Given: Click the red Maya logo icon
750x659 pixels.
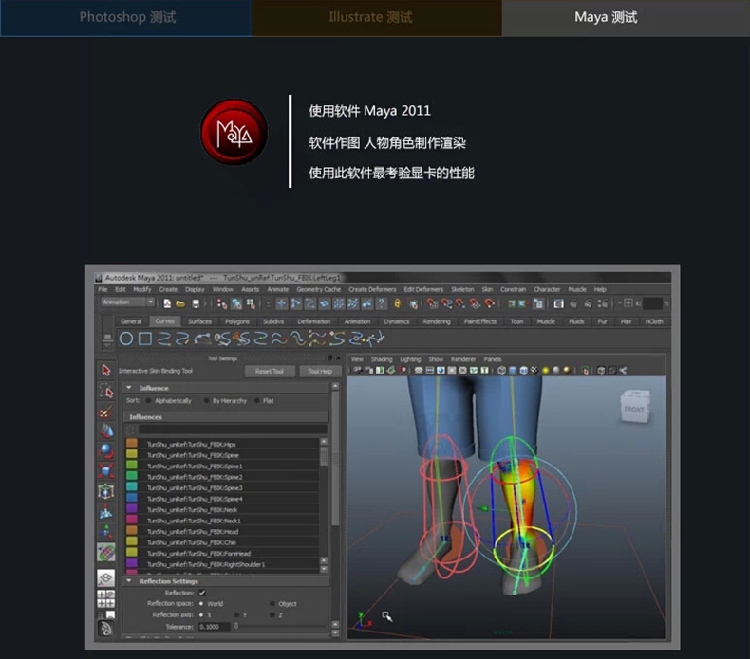Looking at the screenshot, I should pos(234,132).
